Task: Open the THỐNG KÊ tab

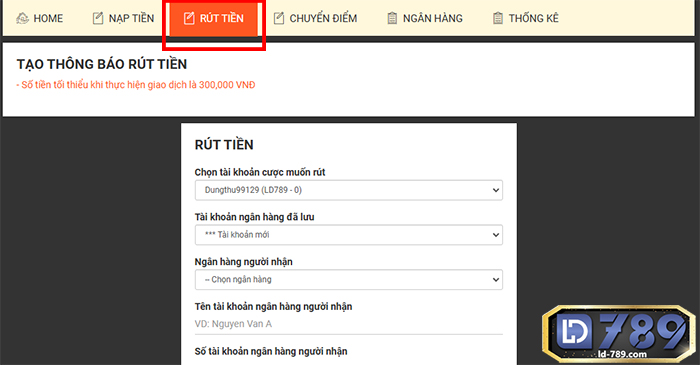Action: 525,18
